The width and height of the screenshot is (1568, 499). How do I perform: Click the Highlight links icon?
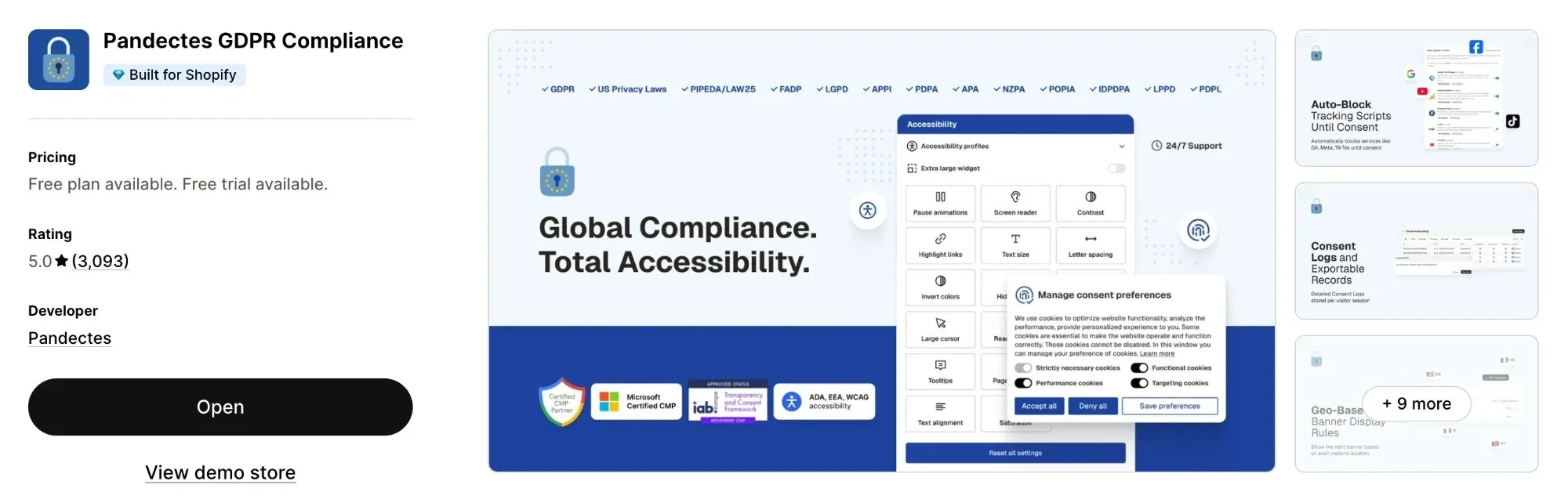pyautogui.click(x=940, y=239)
